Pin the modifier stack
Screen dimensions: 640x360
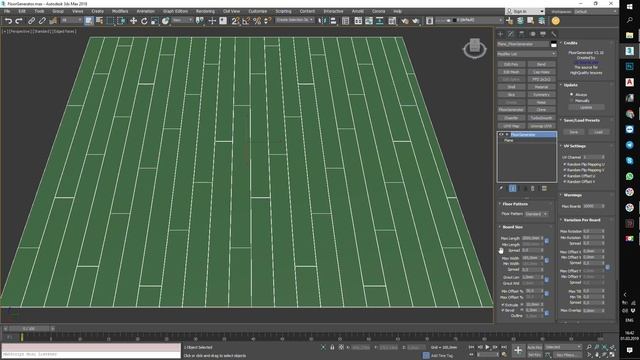tap(501, 188)
